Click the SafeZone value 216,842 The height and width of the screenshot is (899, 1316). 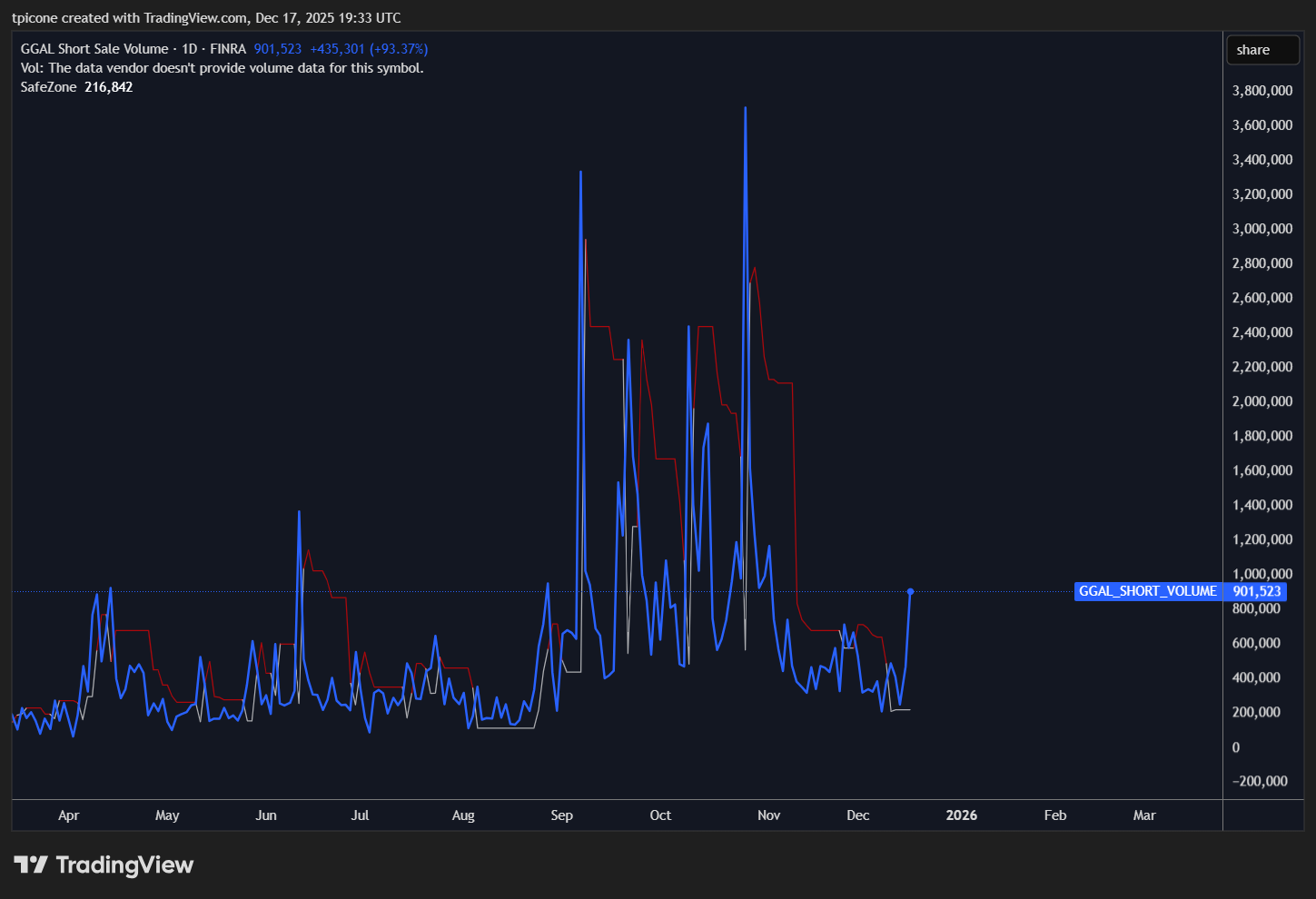click(x=108, y=86)
